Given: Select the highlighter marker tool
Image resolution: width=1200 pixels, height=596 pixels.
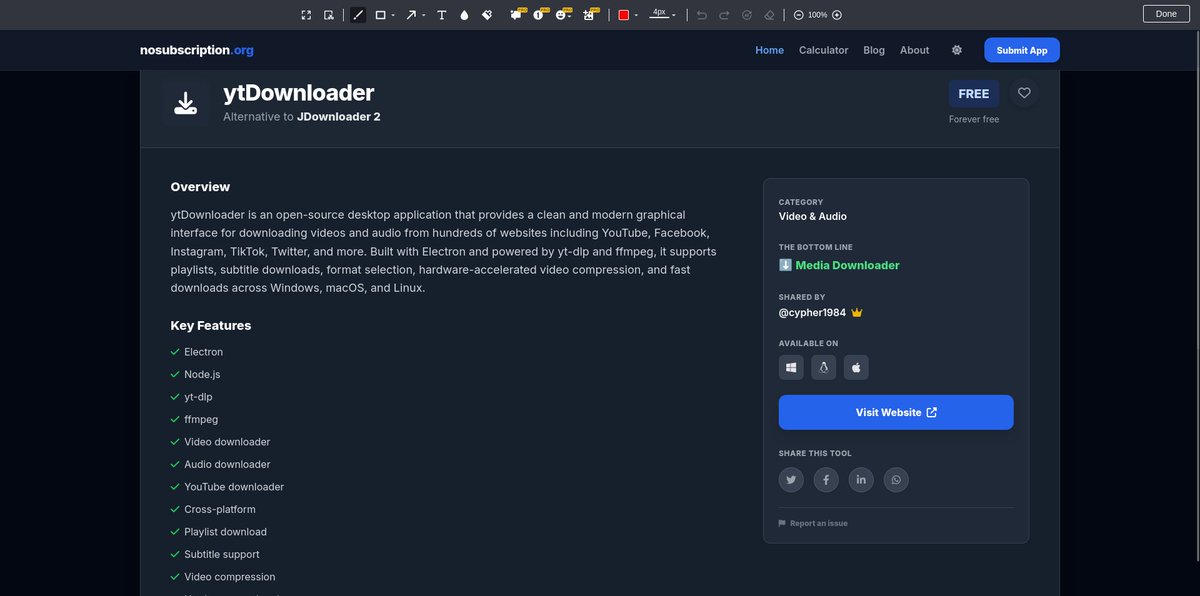Looking at the screenshot, I should 487,15.
